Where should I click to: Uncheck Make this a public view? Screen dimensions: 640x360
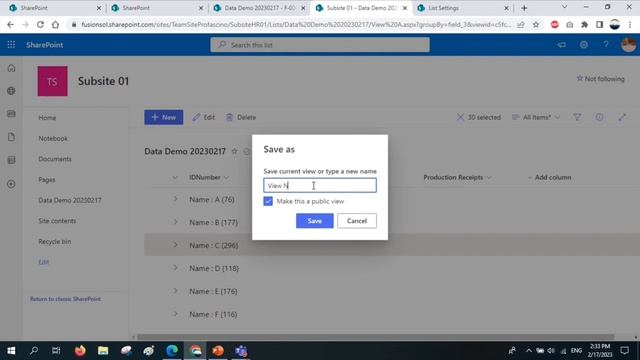(x=268, y=201)
